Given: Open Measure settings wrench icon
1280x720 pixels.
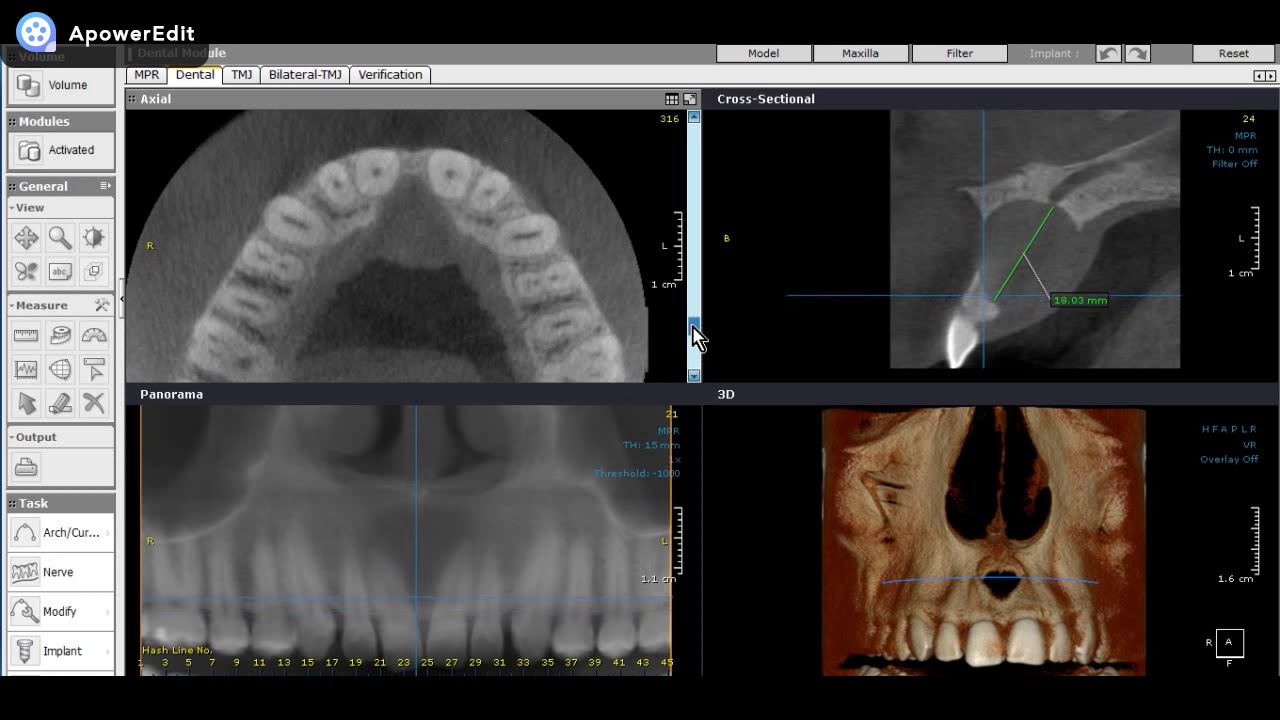Looking at the screenshot, I should (102, 305).
